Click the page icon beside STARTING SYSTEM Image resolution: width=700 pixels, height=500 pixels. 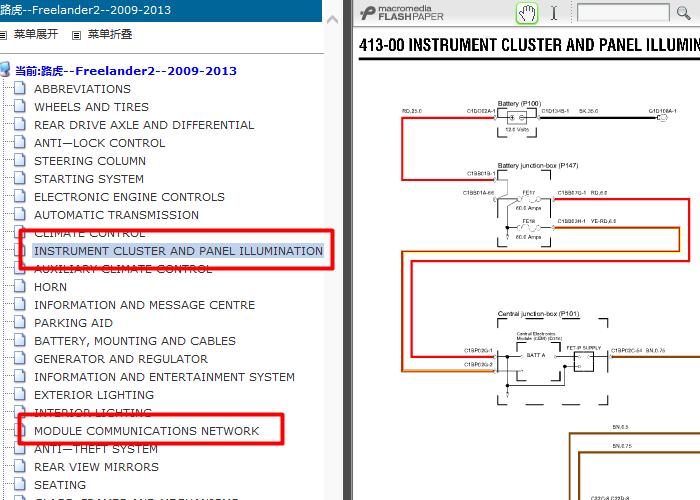20,178
